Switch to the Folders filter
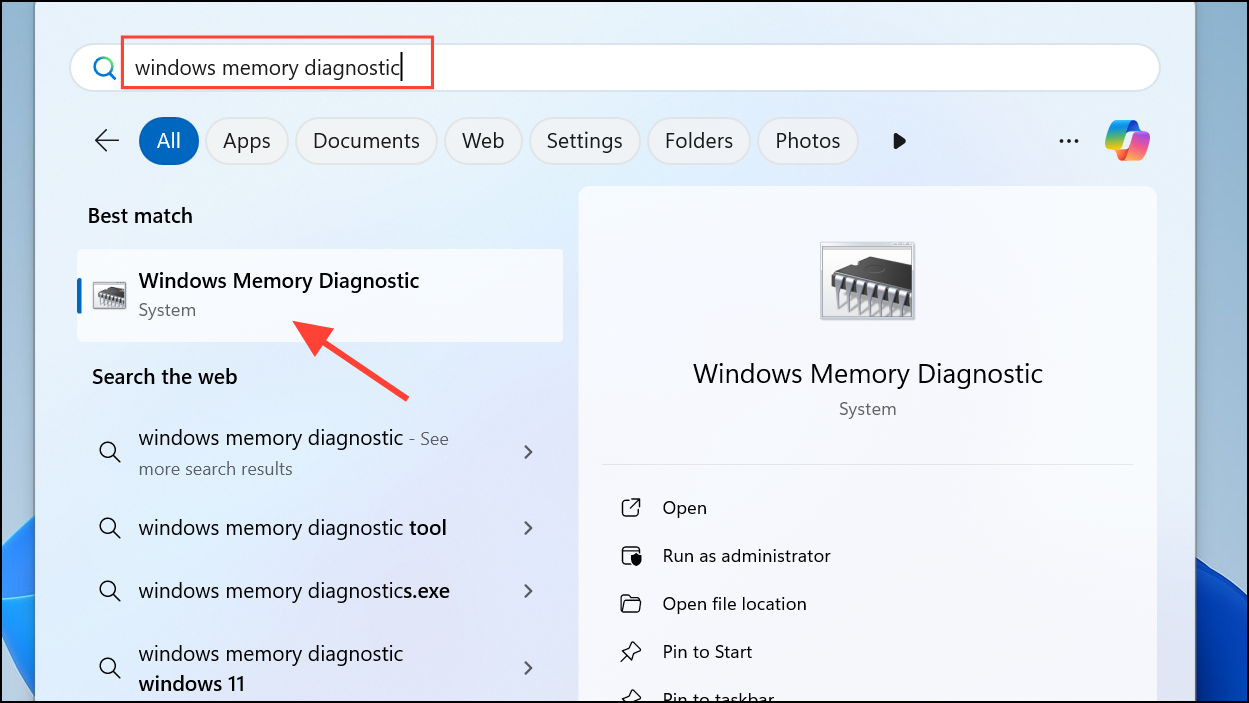 tap(699, 141)
